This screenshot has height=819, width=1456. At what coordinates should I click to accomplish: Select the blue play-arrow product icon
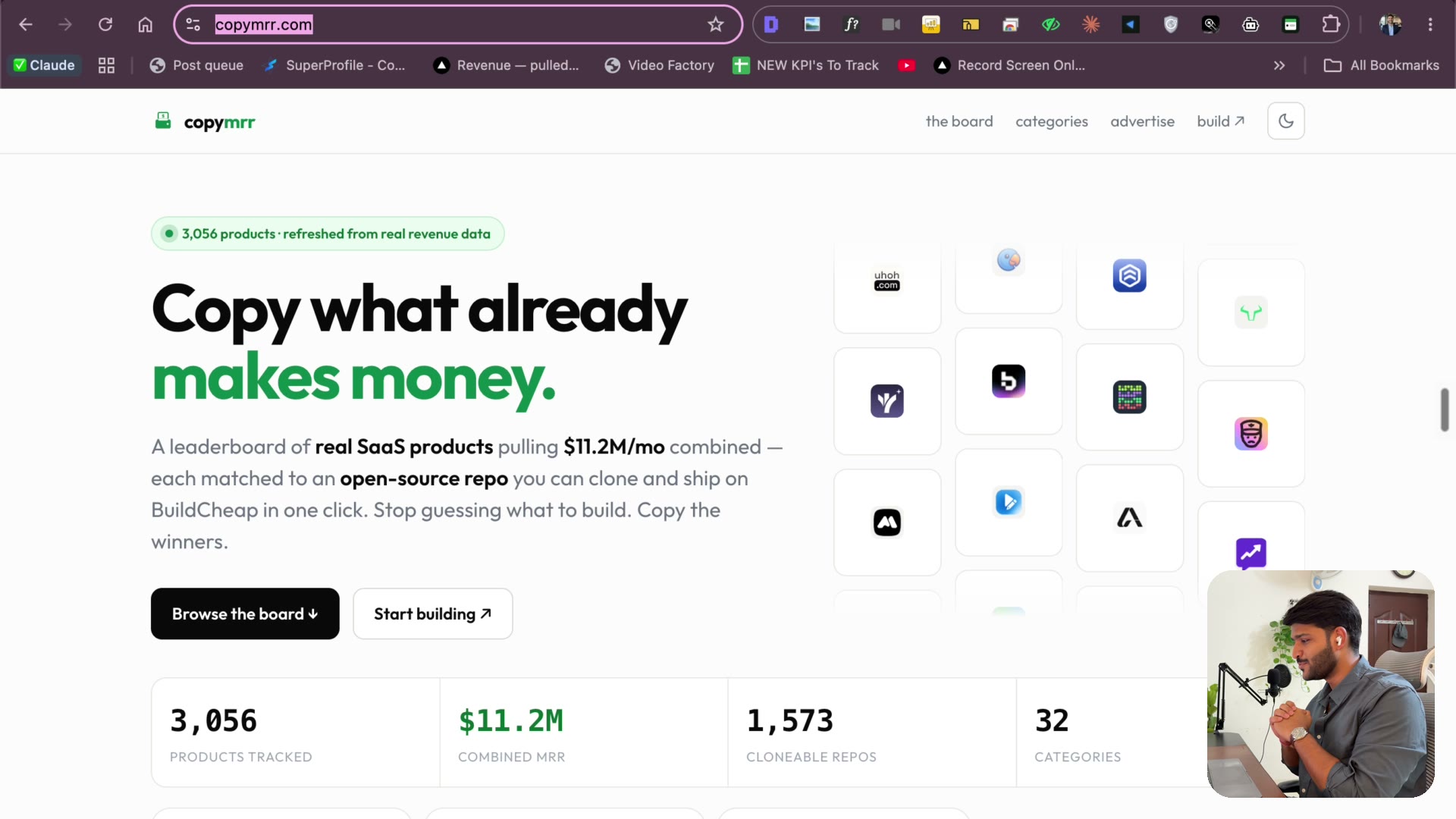click(x=1009, y=502)
